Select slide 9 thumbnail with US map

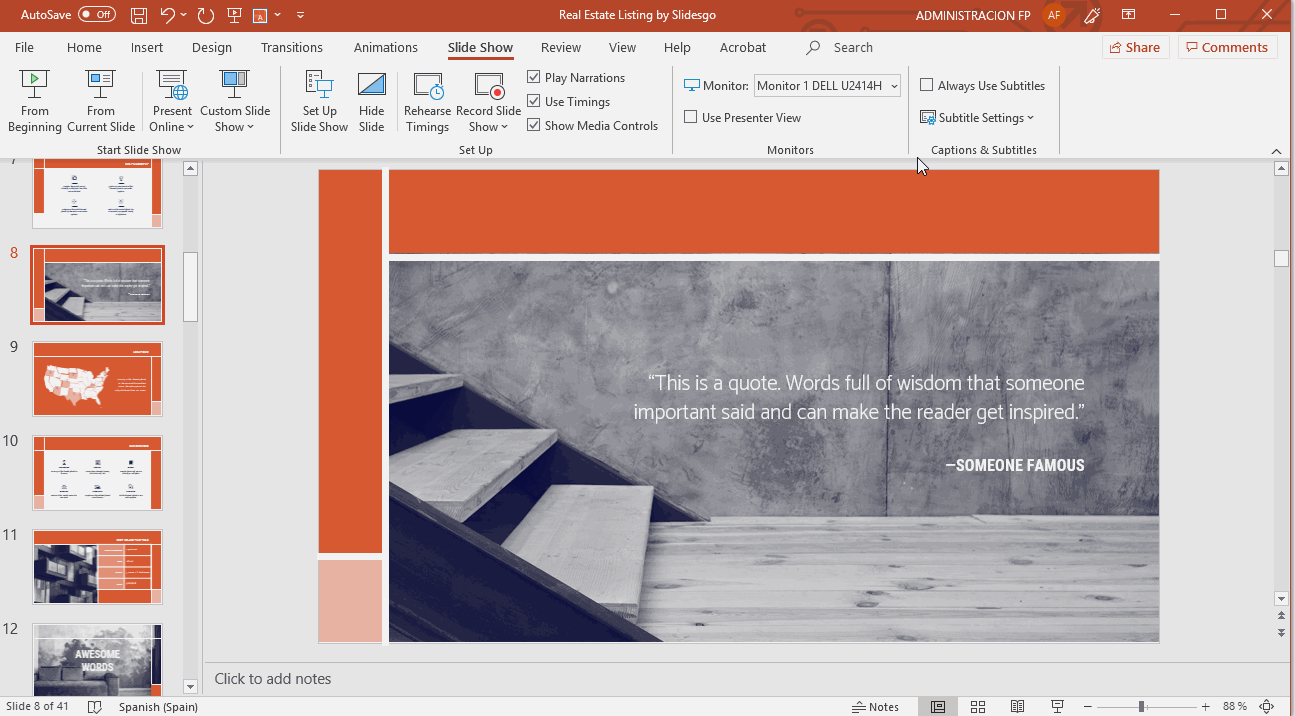coord(97,379)
